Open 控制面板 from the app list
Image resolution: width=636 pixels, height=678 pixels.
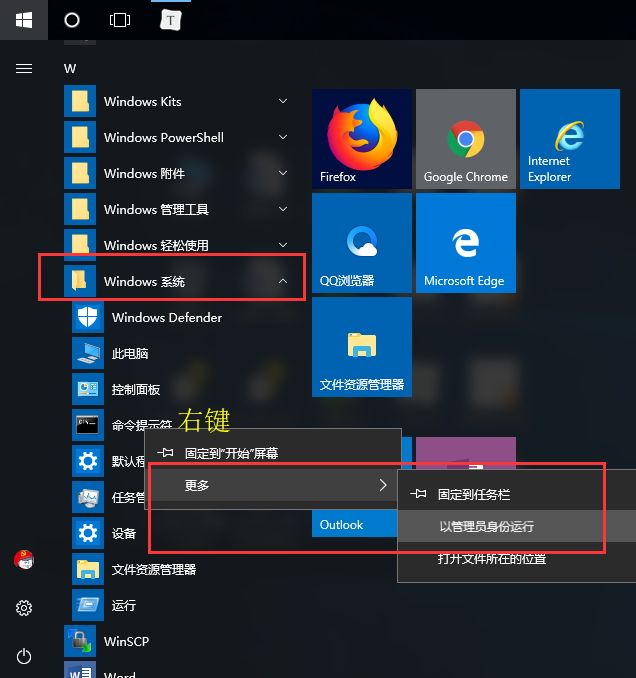coord(136,390)
